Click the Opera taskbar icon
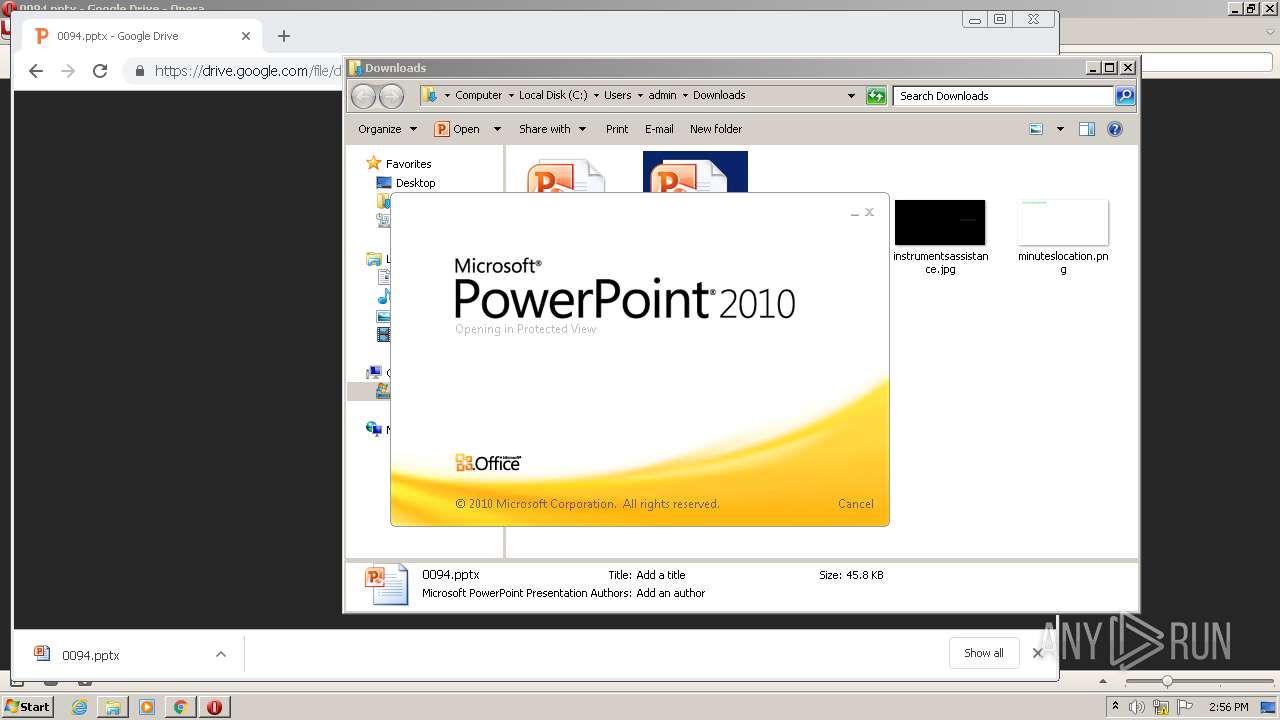Image resolution: width=1280 pixels, height=720 pixels. (214, 707)
